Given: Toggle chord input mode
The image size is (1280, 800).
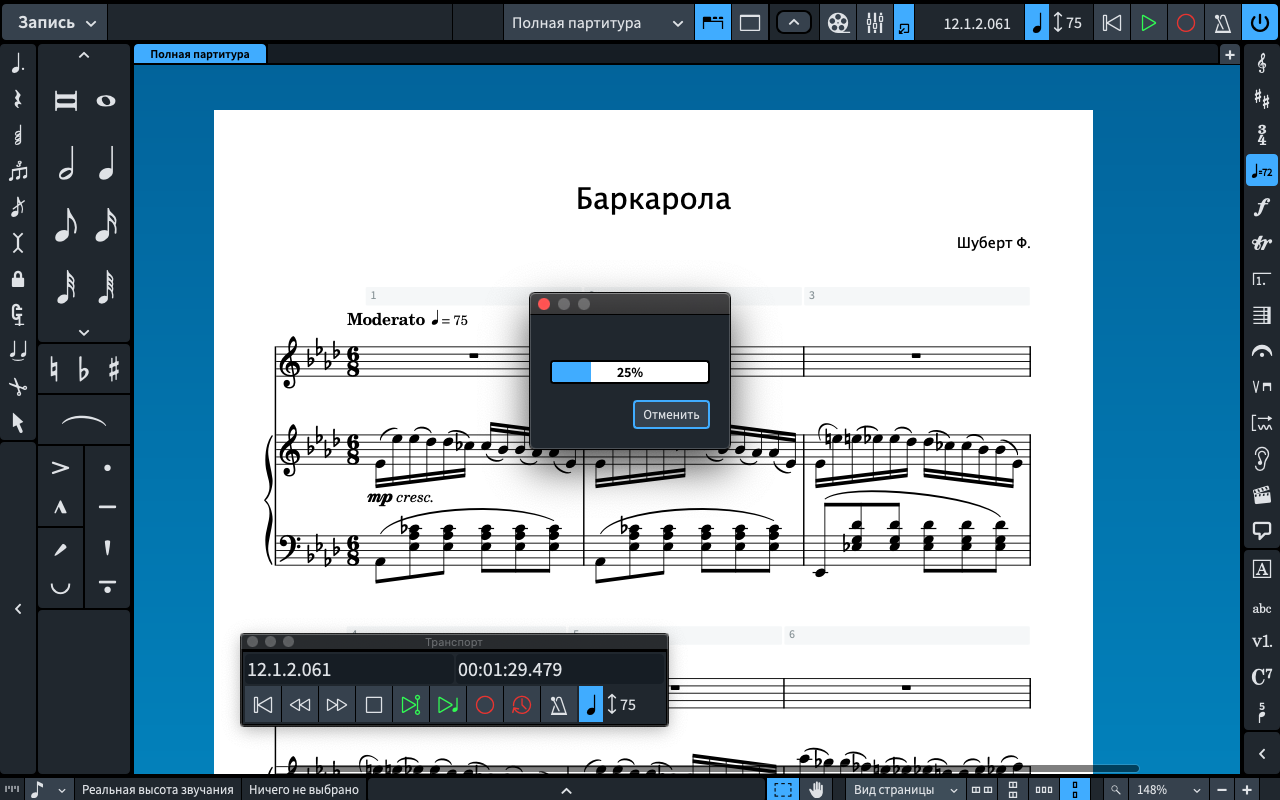Looking at the screenshot, I should tap(18, 135).
